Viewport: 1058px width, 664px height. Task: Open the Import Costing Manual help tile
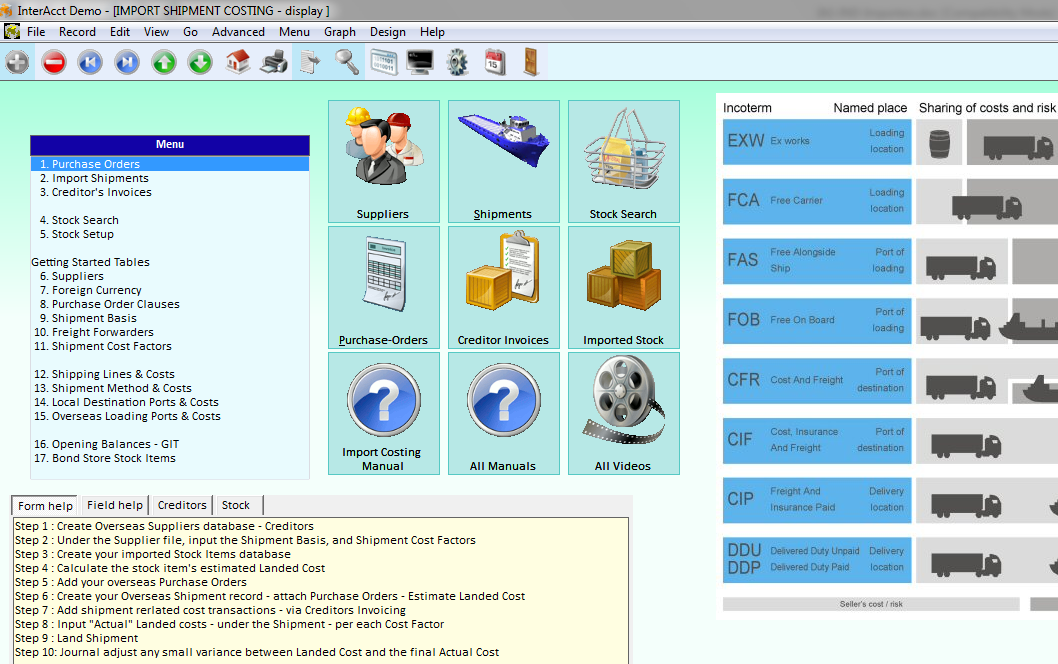click(x=383, y=414)
